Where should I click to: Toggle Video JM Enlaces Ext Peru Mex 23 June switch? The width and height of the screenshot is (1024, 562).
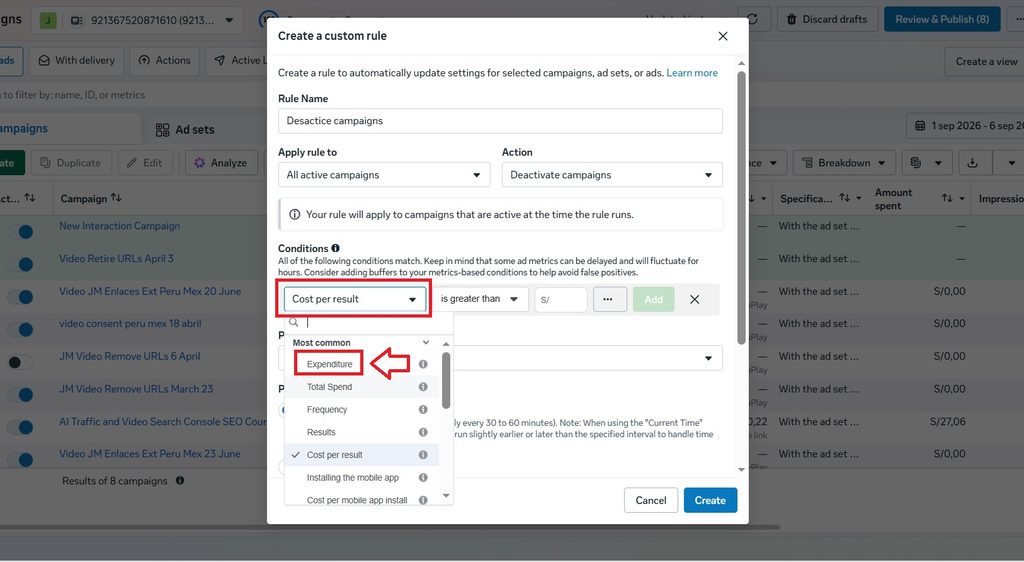[20, 460]
